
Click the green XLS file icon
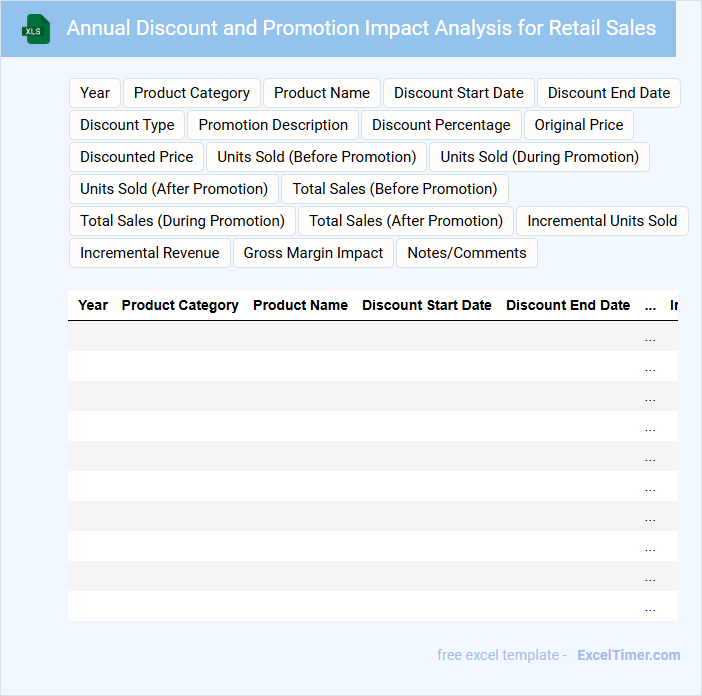coord(36,29)
